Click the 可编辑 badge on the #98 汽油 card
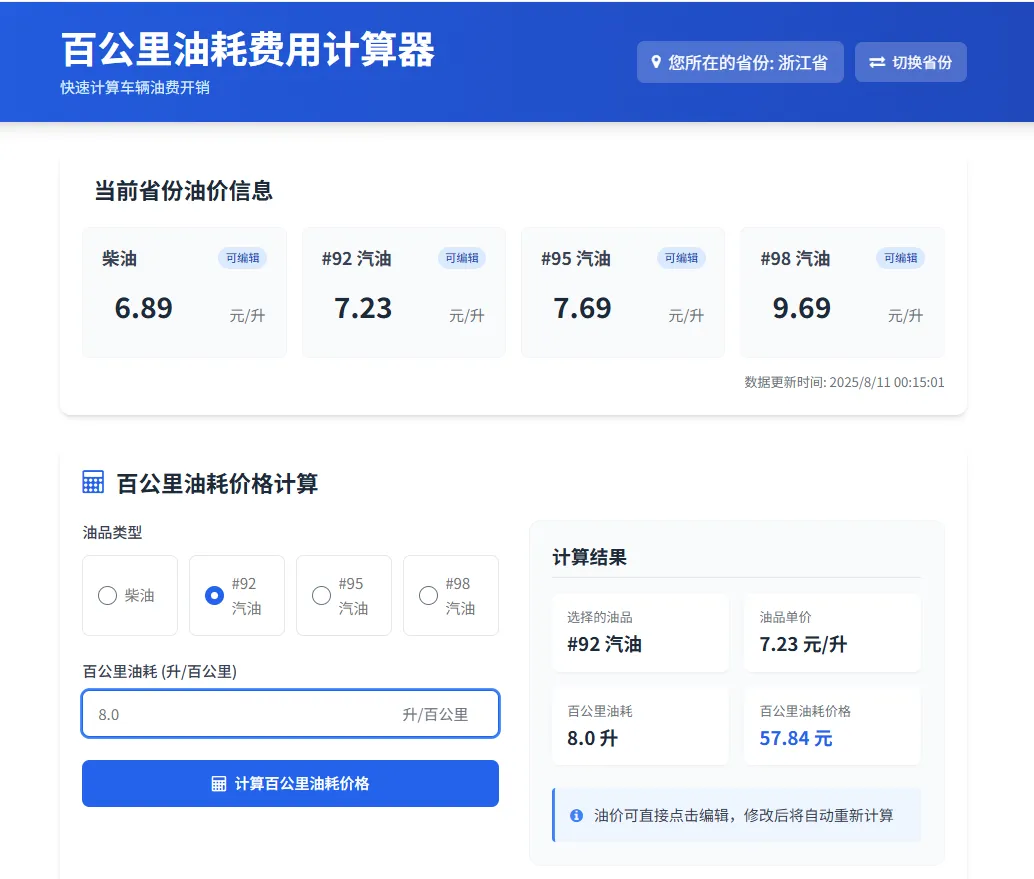 (x=899, y=258)
